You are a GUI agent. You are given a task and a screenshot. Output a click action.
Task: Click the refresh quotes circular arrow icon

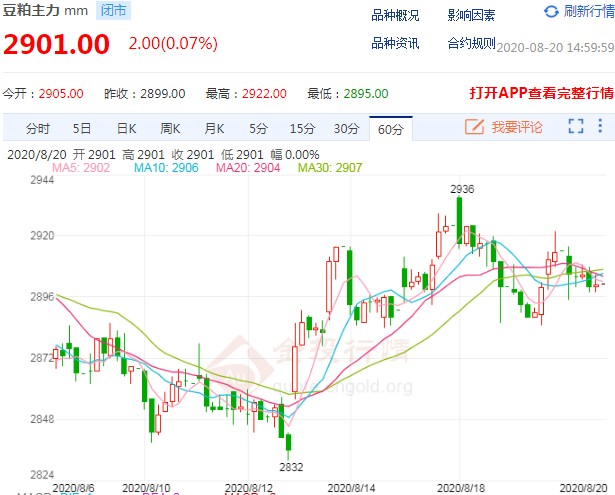tap(551, 12)
